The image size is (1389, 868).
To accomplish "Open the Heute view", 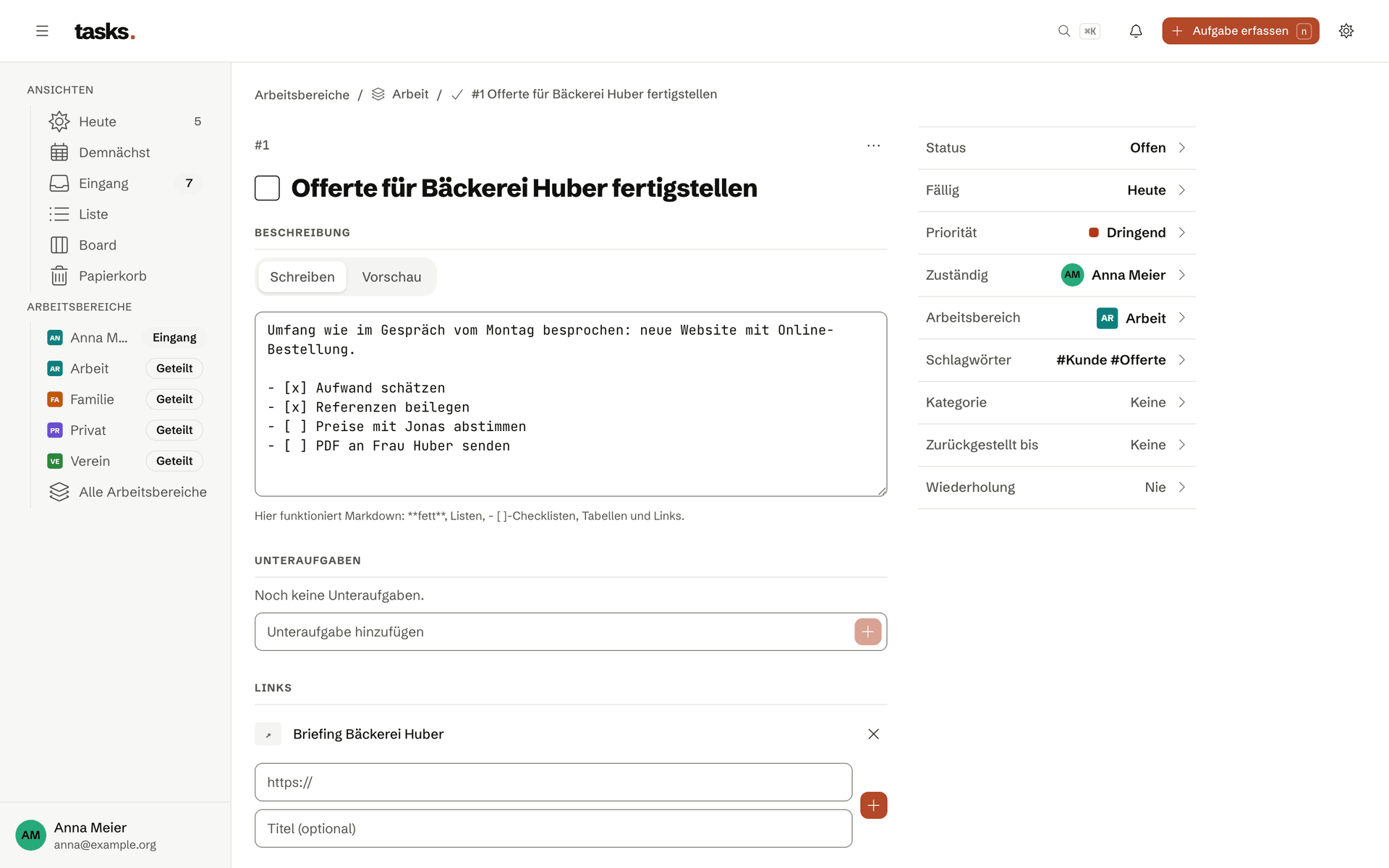I will pyautogui.click(x=125, y=122).
